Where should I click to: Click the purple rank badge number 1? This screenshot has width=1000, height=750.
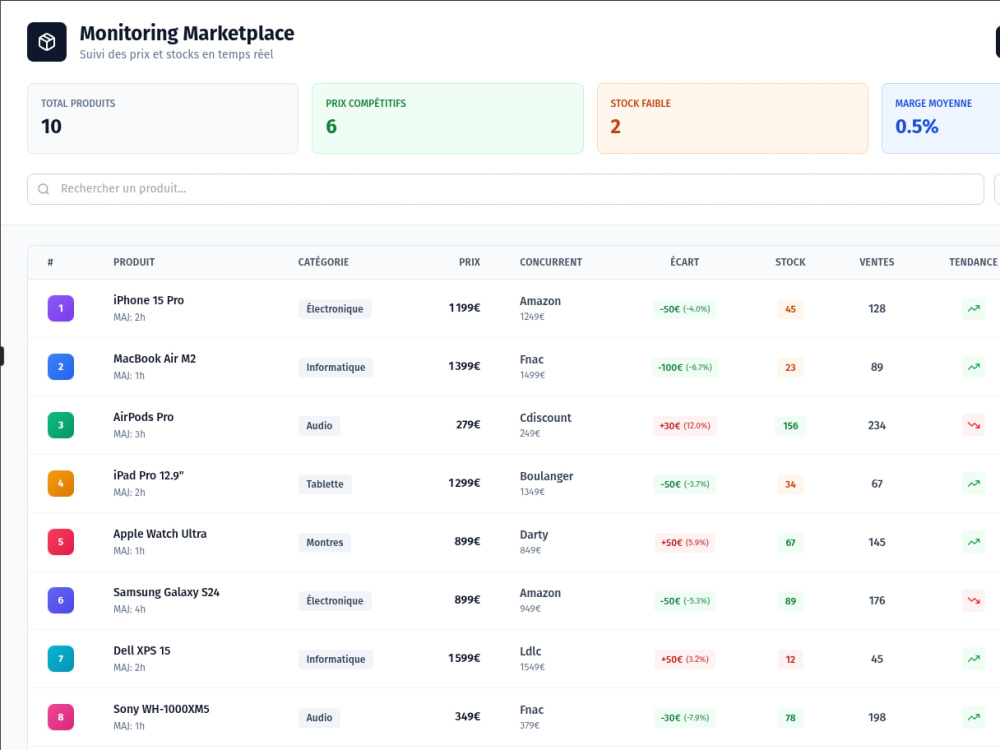tap(61, 309)
